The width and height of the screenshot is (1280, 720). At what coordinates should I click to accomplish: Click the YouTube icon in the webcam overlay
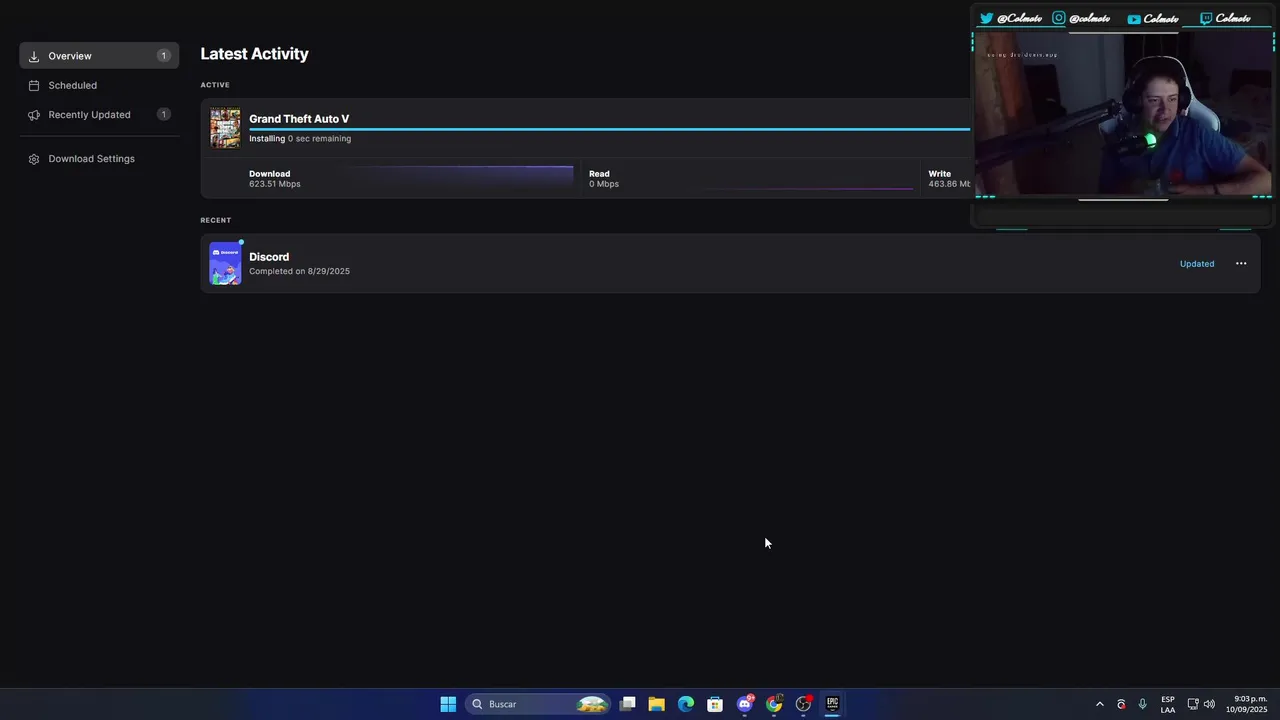tap(1134, 19)
